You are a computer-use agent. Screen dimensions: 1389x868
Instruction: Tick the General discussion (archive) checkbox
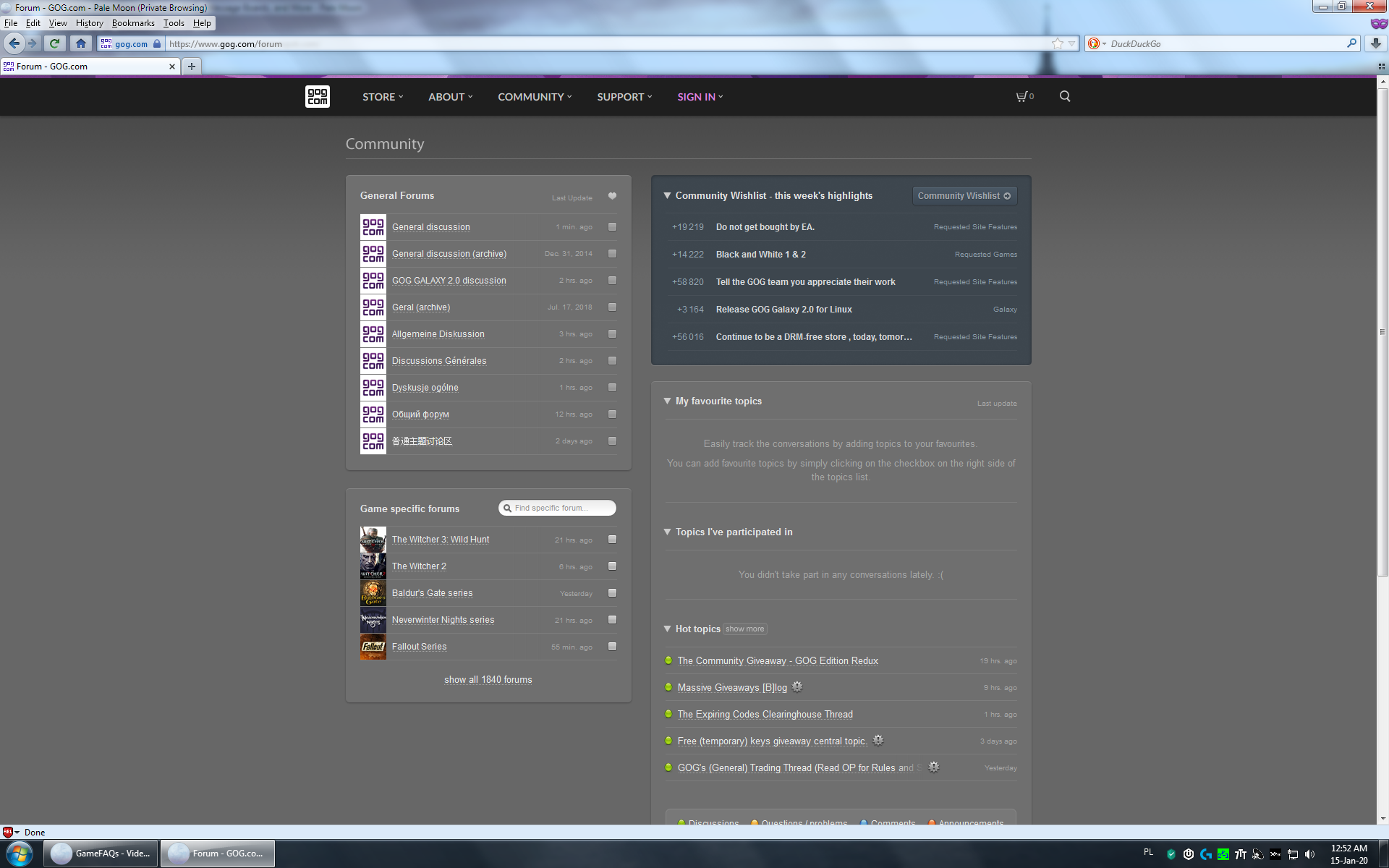click(x=613, y=254)
